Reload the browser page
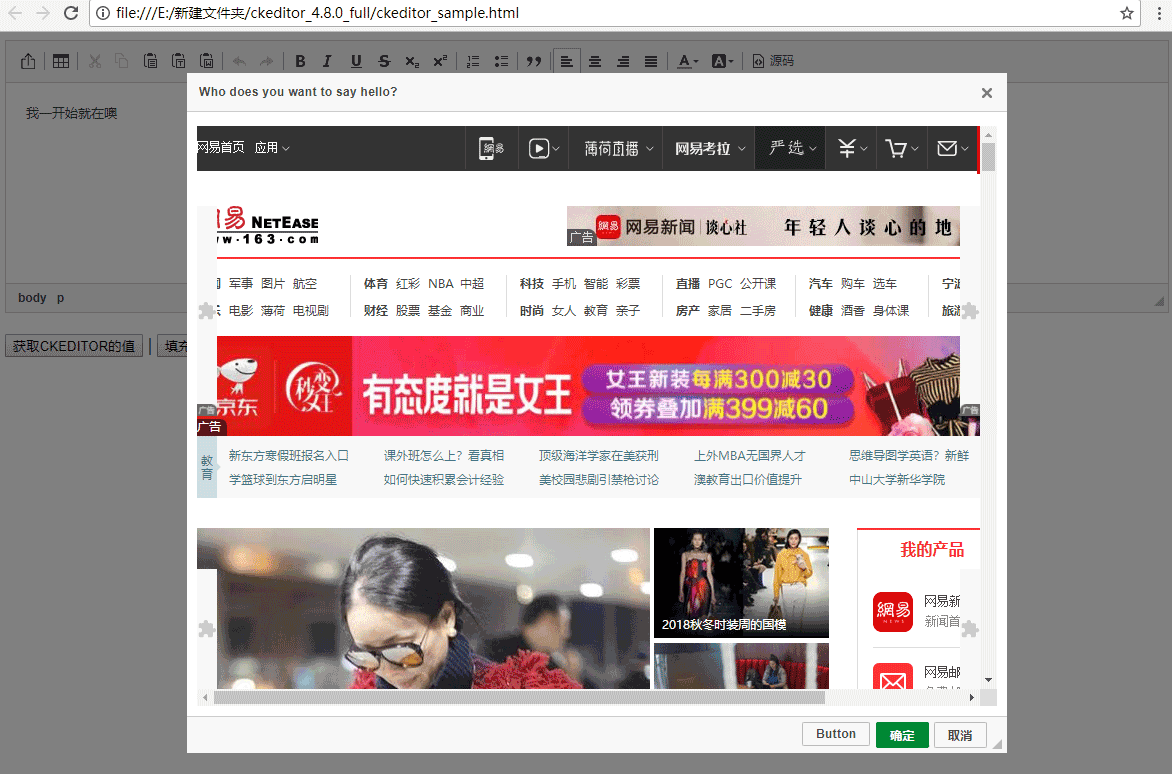 pyautogui.click(x=70, y=13)
